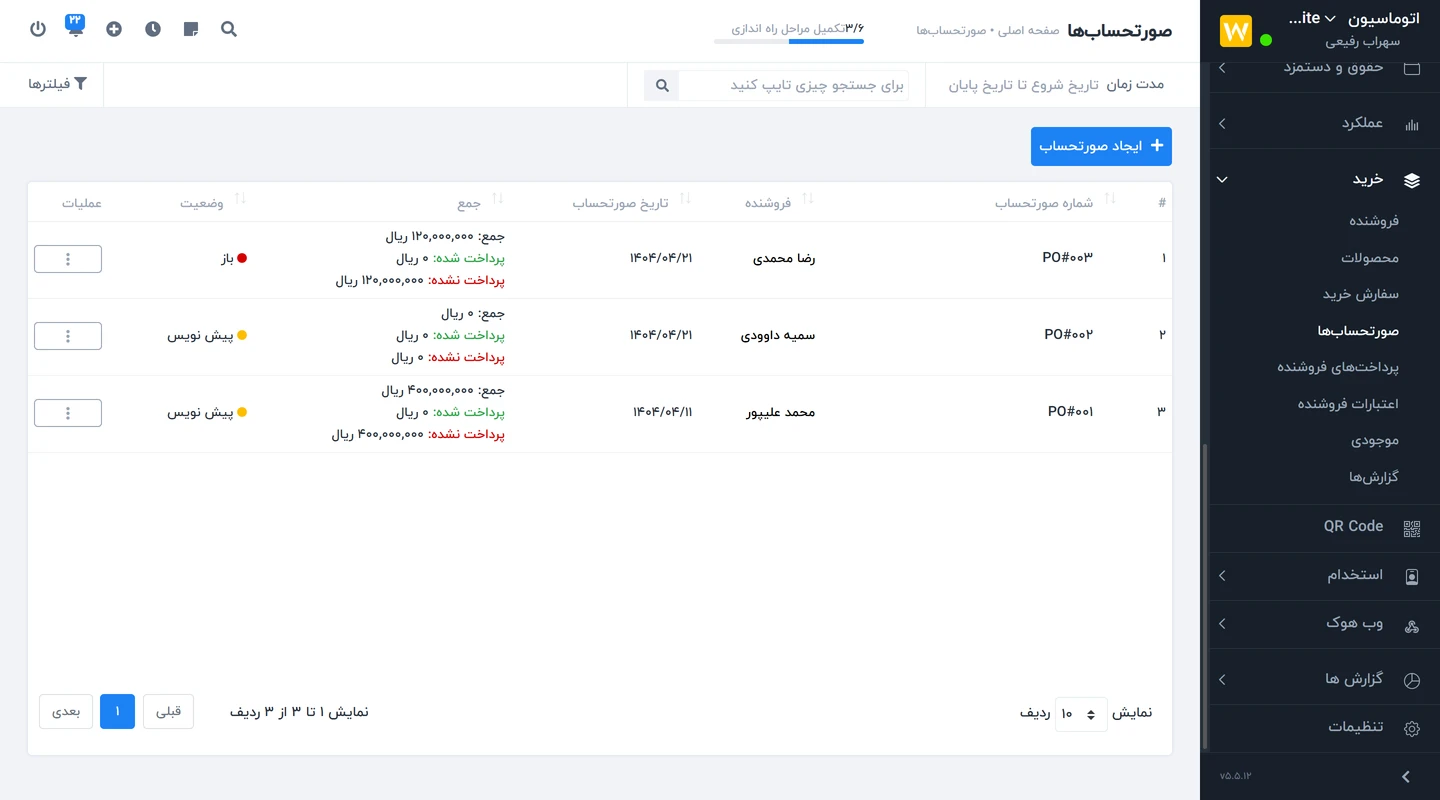This screenshot has width=1440, height=800.
Task: Collapse sidebar using bottom chevron arrow
Action: click(1406, 776)
